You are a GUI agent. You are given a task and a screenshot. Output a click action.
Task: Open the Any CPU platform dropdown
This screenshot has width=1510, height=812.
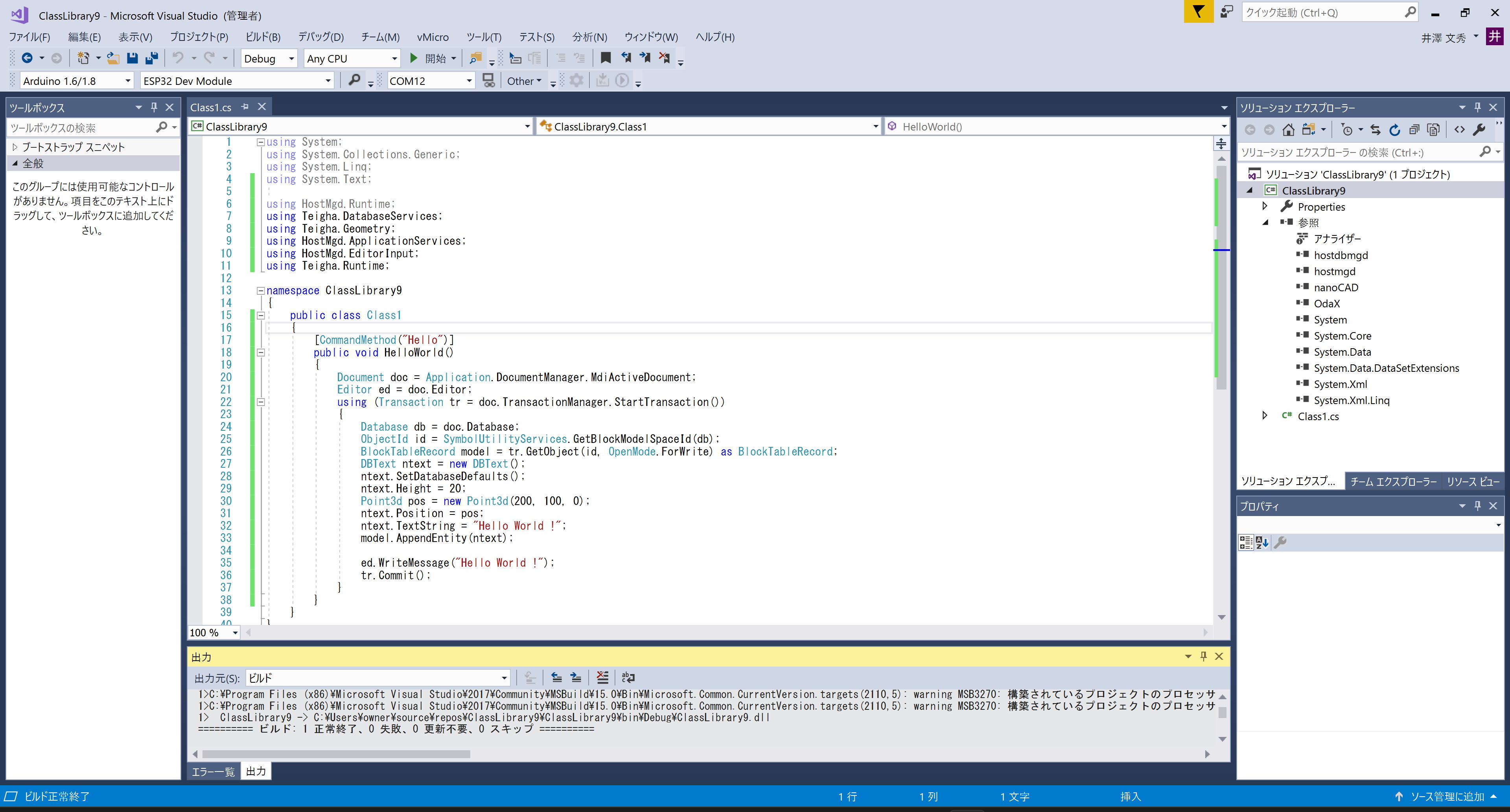pos(352,58)
